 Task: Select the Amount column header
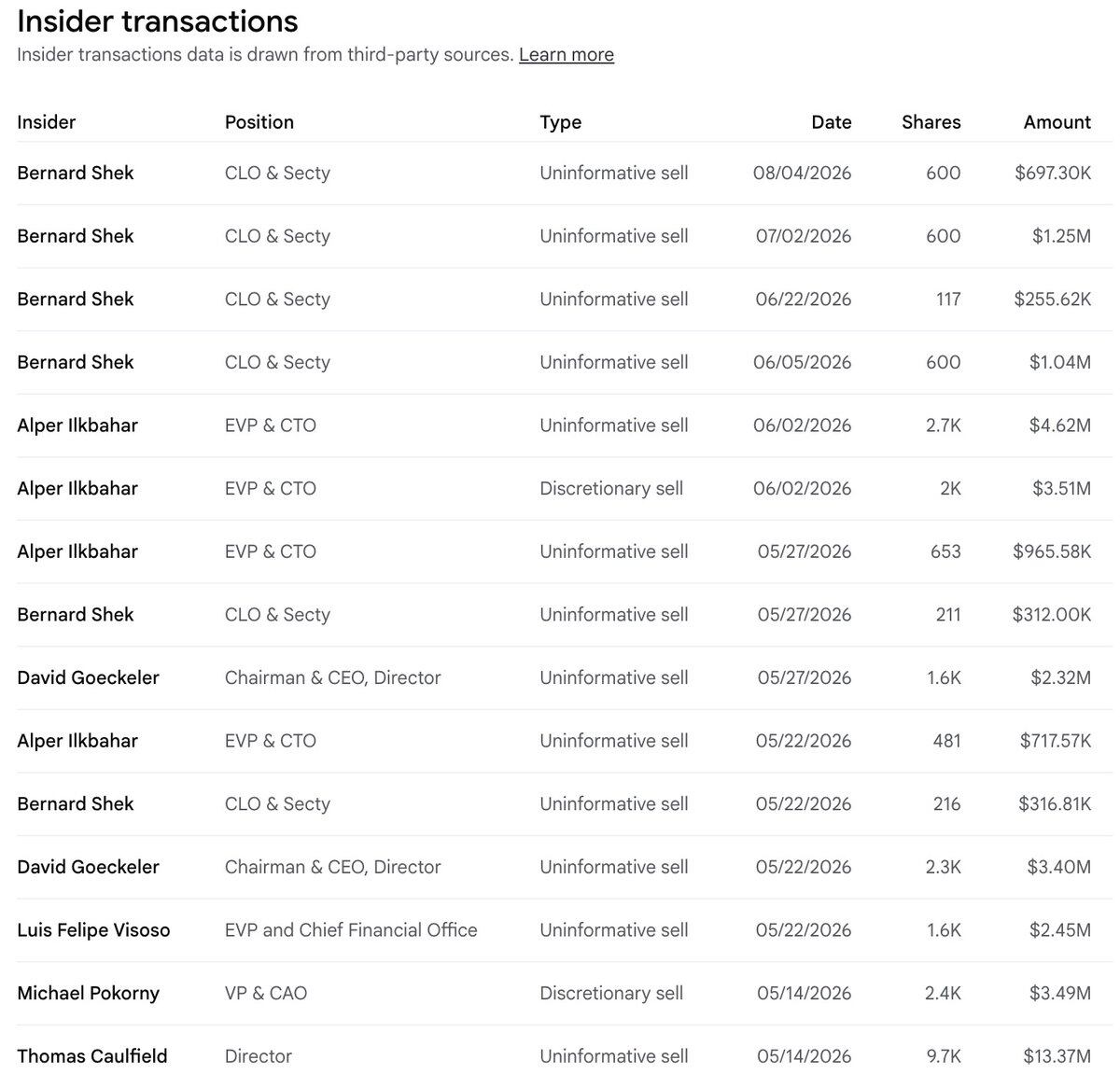point(1057,122)
